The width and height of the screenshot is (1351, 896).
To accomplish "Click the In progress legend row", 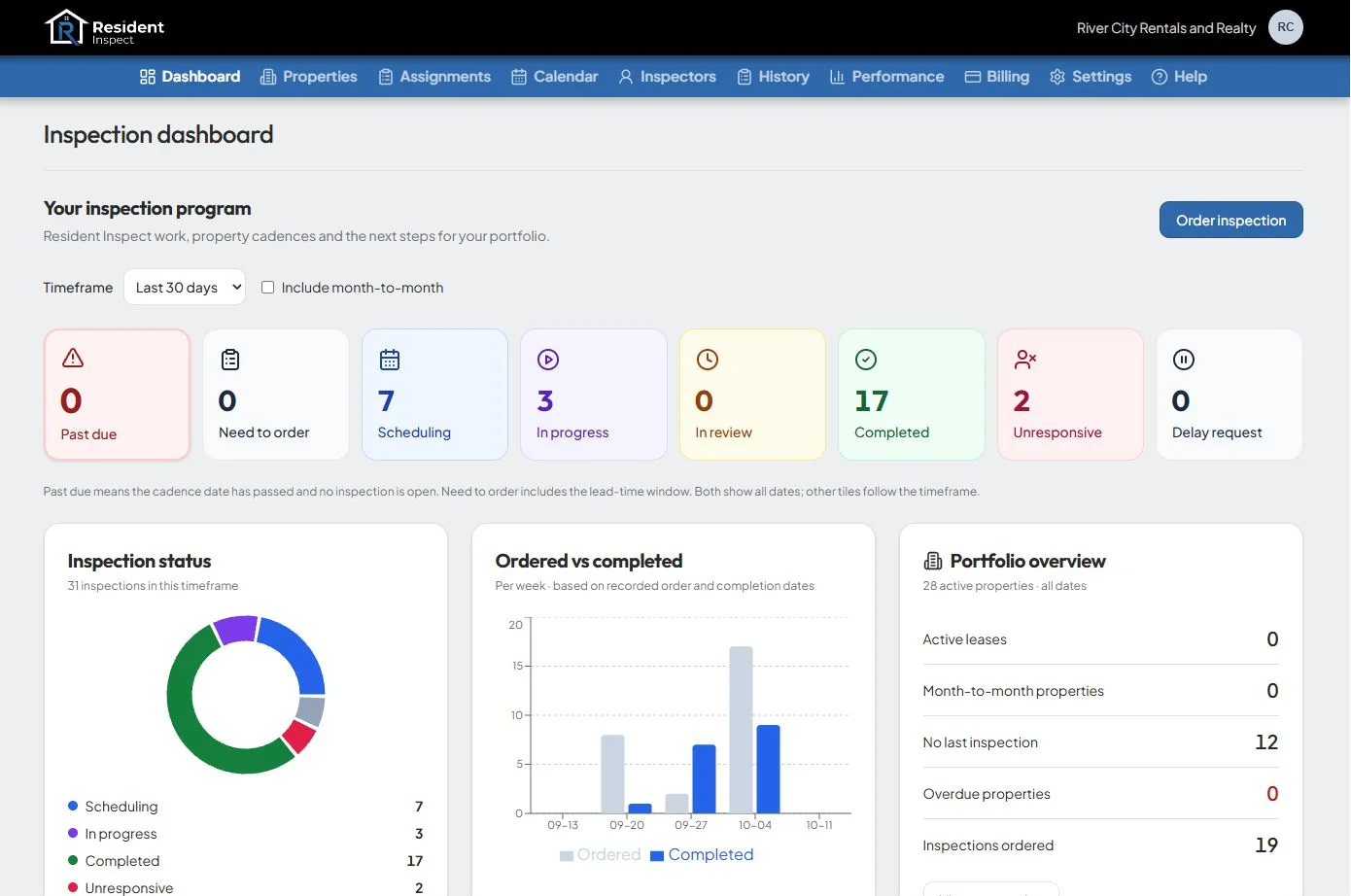I will click(x=246, y=834).
